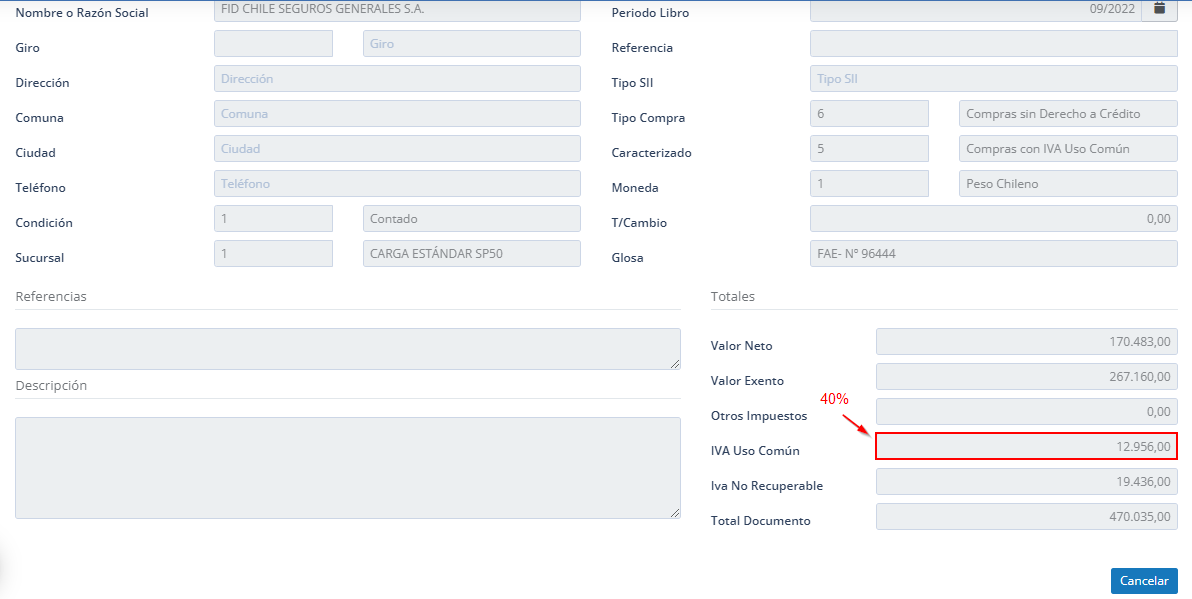Open the Periodo Libro calendar picker
Screen dimensions: 1192x599
pyautogui.click(x=1159, y=9)
